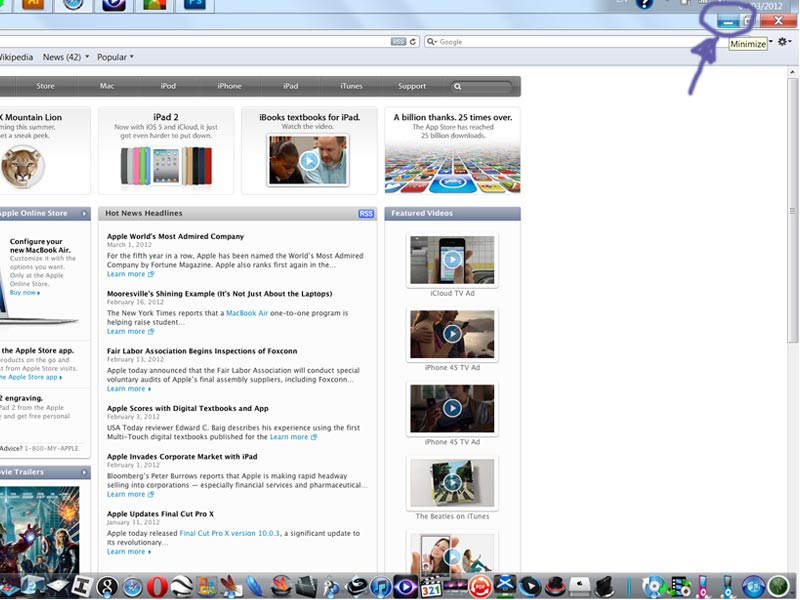Open the Wikipedia bookmark
Image resolution: width=800 pixels, height=600 pixels.
click(16, 57)
